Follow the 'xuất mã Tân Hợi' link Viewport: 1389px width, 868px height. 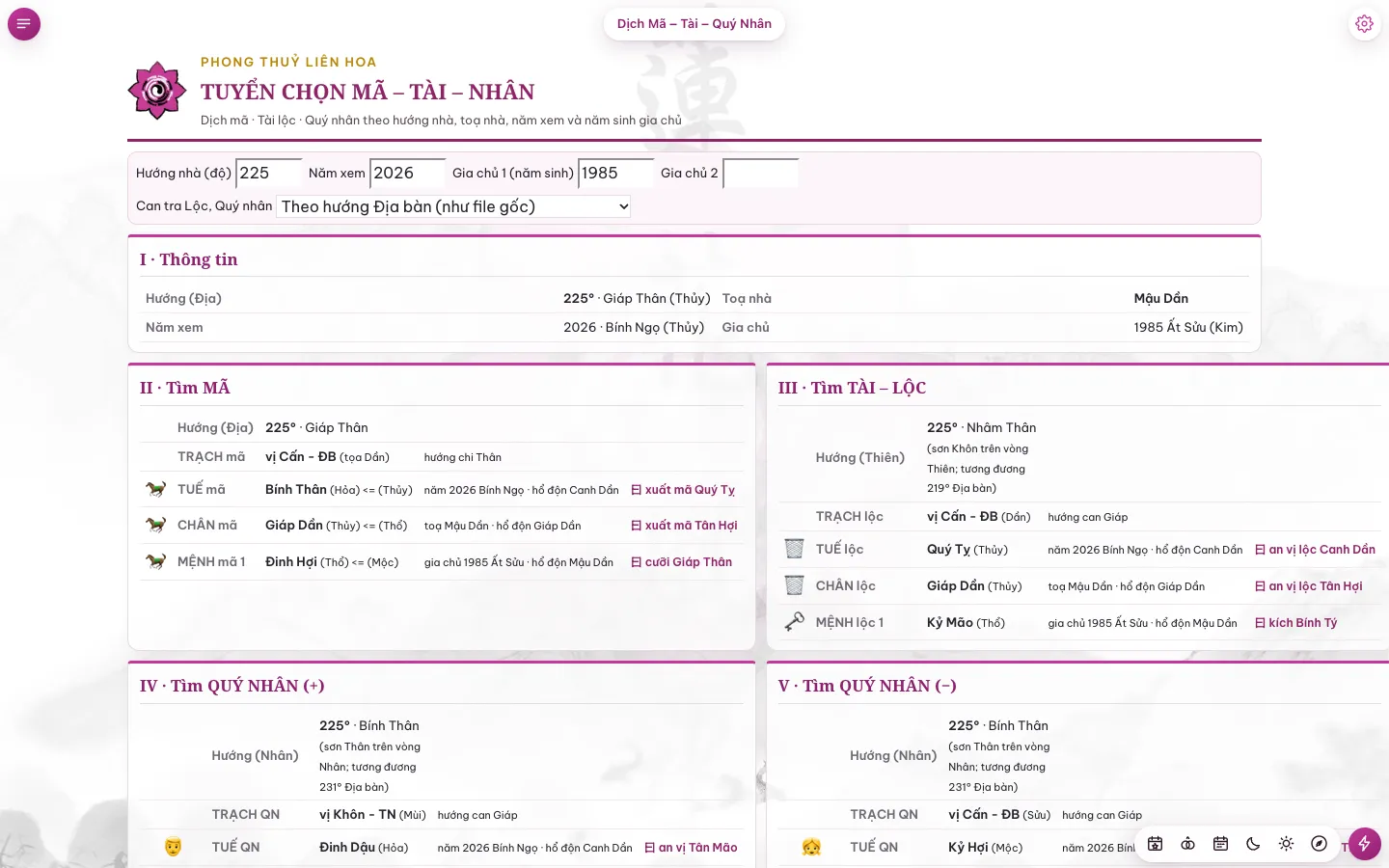684,526
